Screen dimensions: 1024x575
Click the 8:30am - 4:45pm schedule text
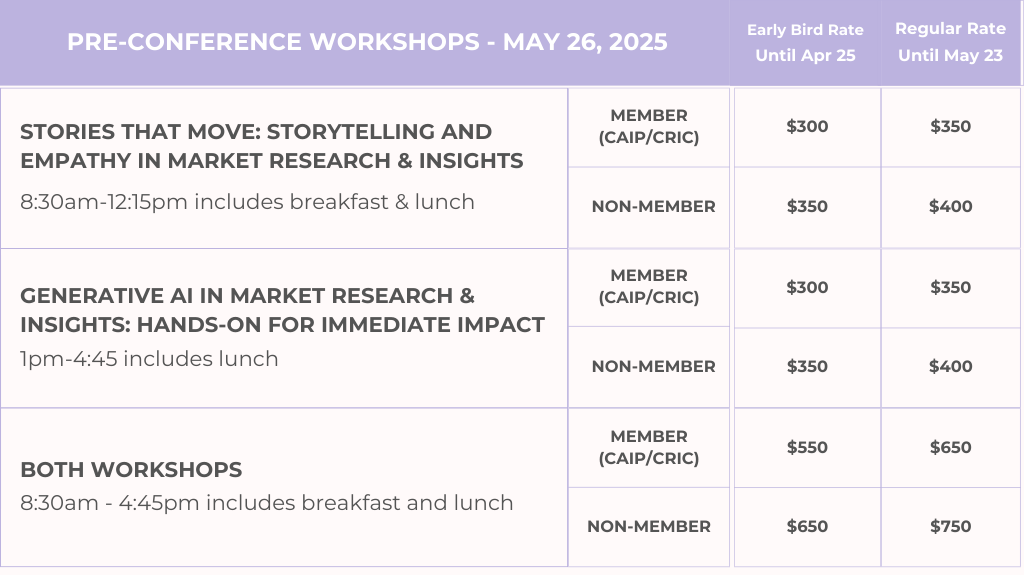tap(266, 503)
